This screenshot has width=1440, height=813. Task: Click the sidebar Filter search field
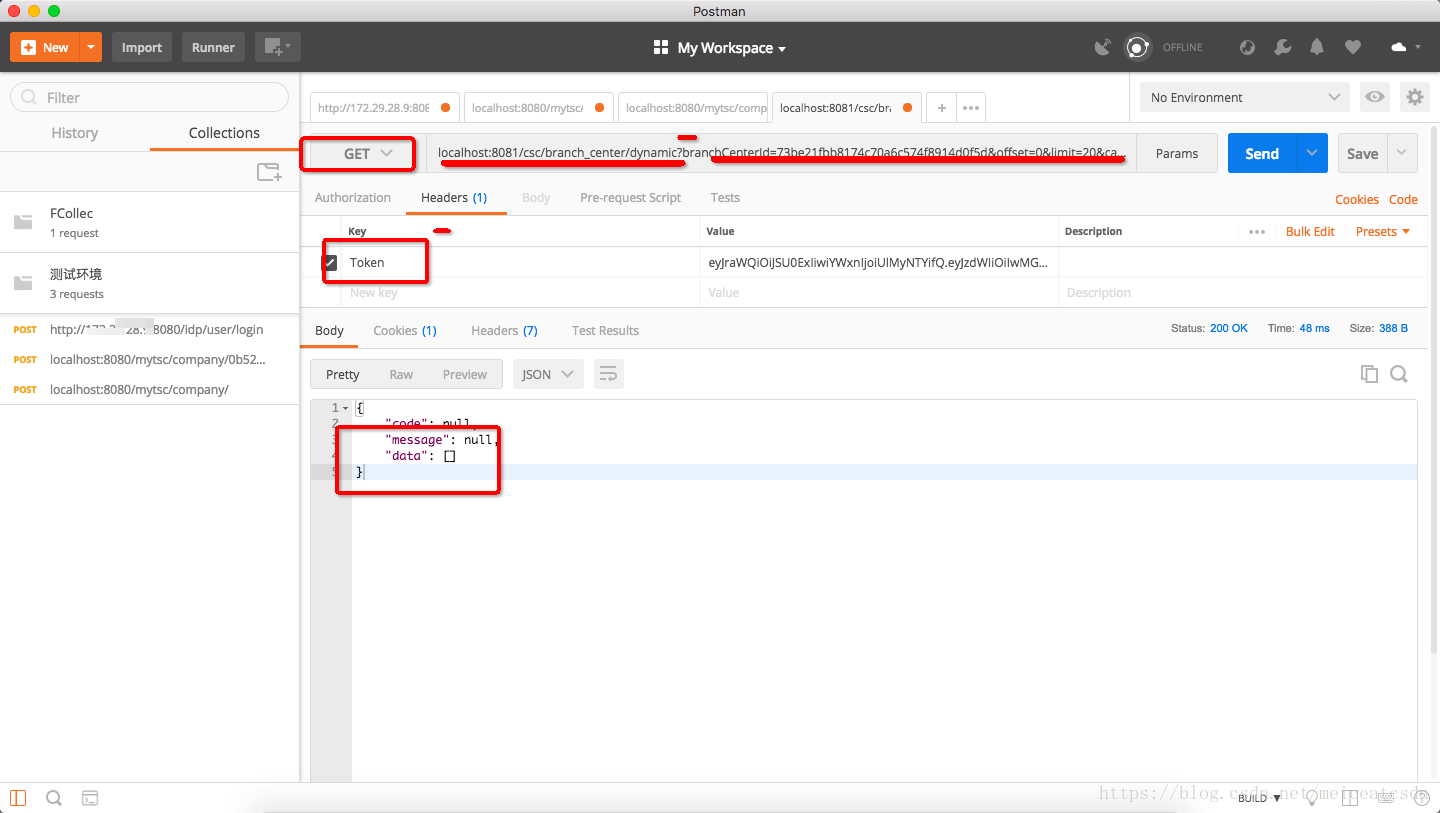pos(149,97)
